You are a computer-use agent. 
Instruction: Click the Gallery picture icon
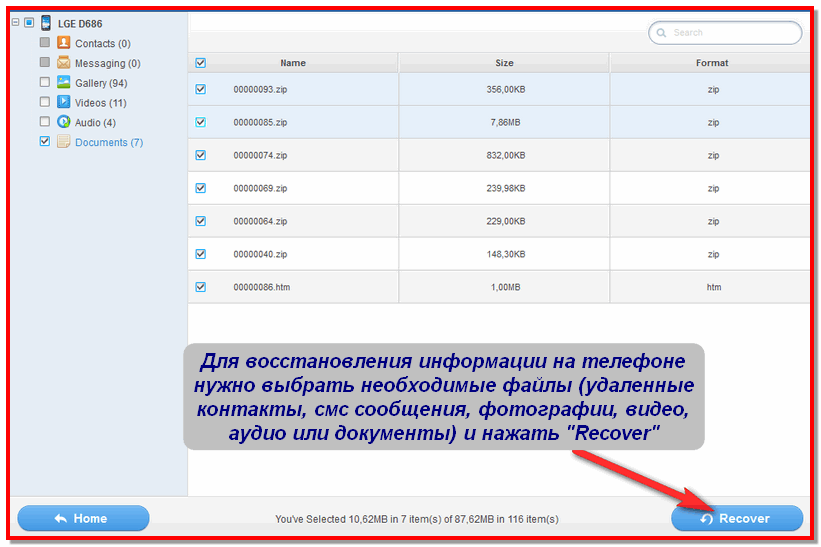[64, 83]
